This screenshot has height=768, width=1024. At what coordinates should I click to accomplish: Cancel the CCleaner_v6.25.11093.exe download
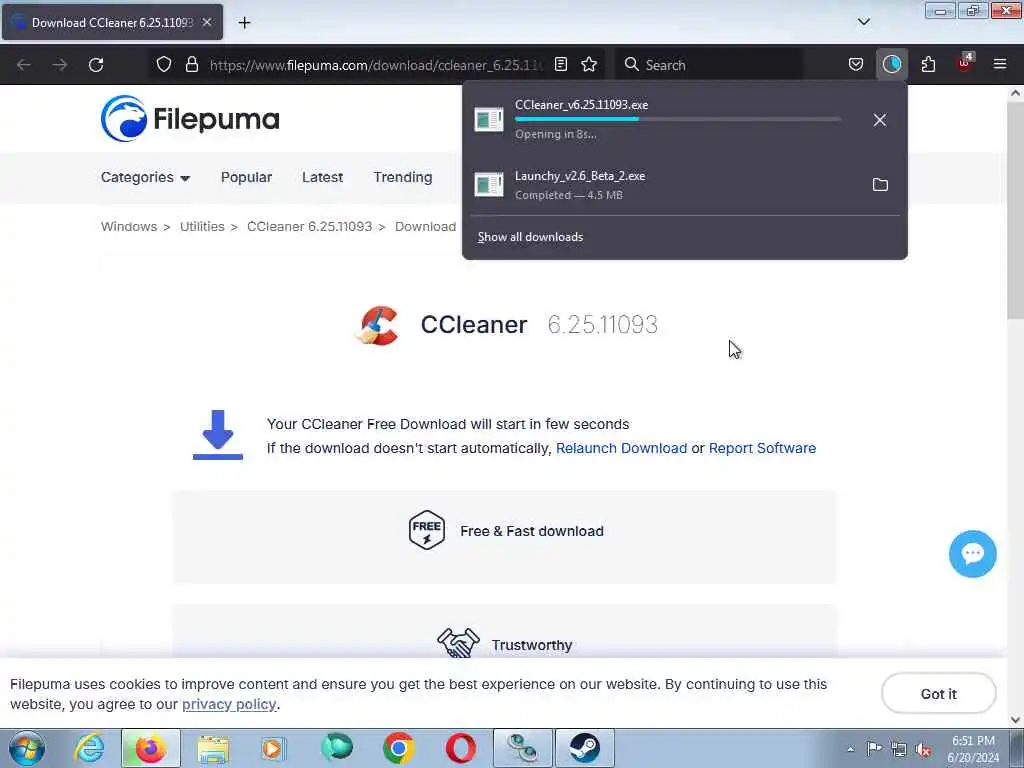pyautogui.click(x=880, y=120)
